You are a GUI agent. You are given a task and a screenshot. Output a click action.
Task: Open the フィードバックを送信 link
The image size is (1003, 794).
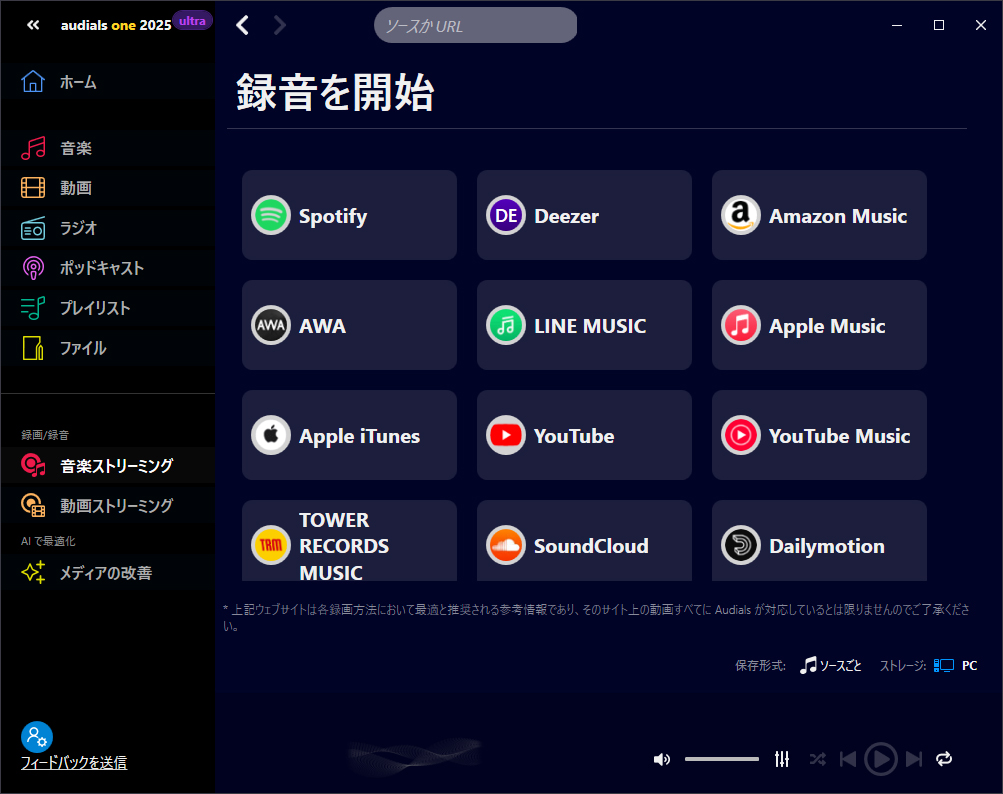74,763
